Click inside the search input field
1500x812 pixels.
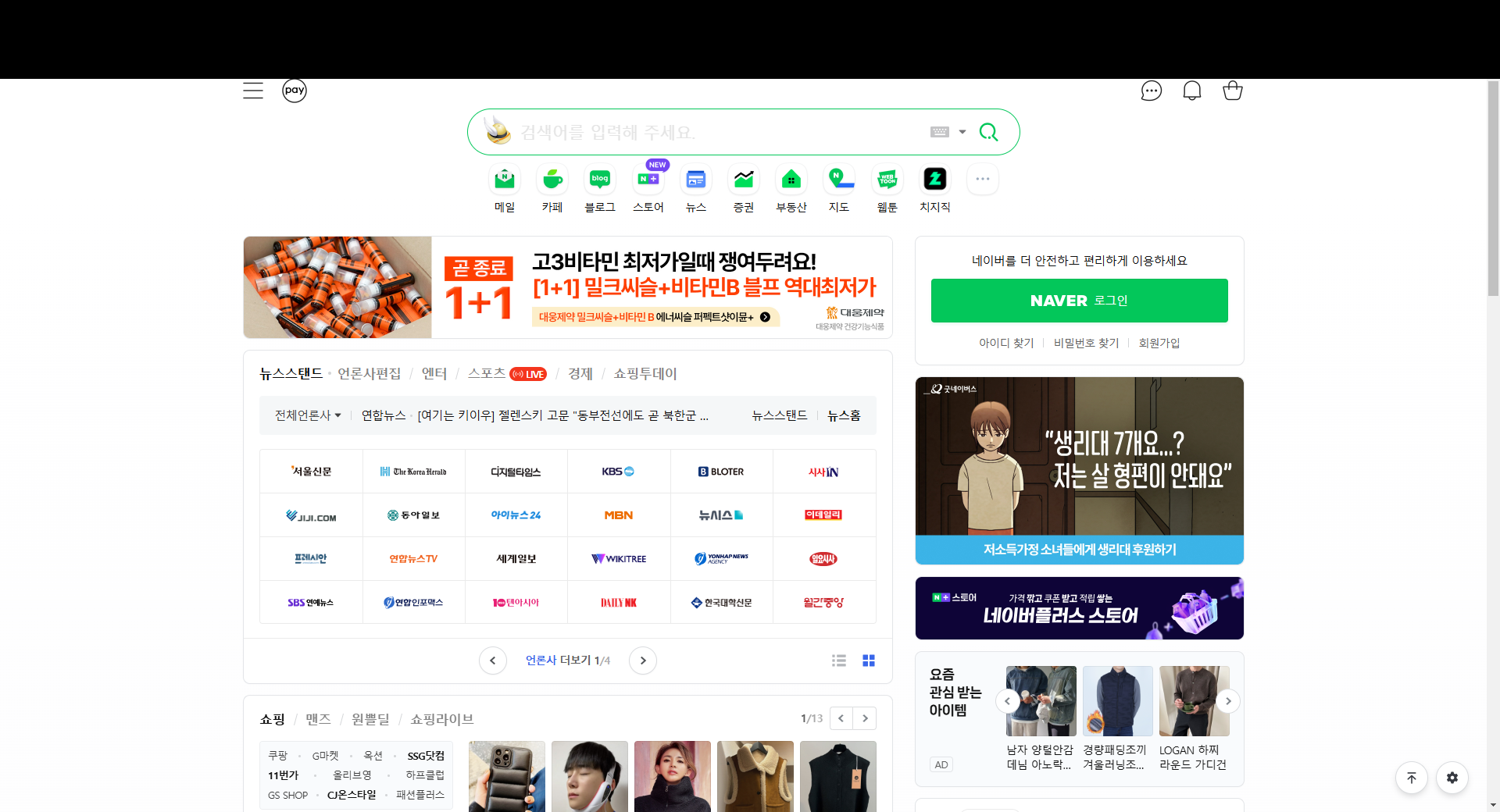(703, 131)
